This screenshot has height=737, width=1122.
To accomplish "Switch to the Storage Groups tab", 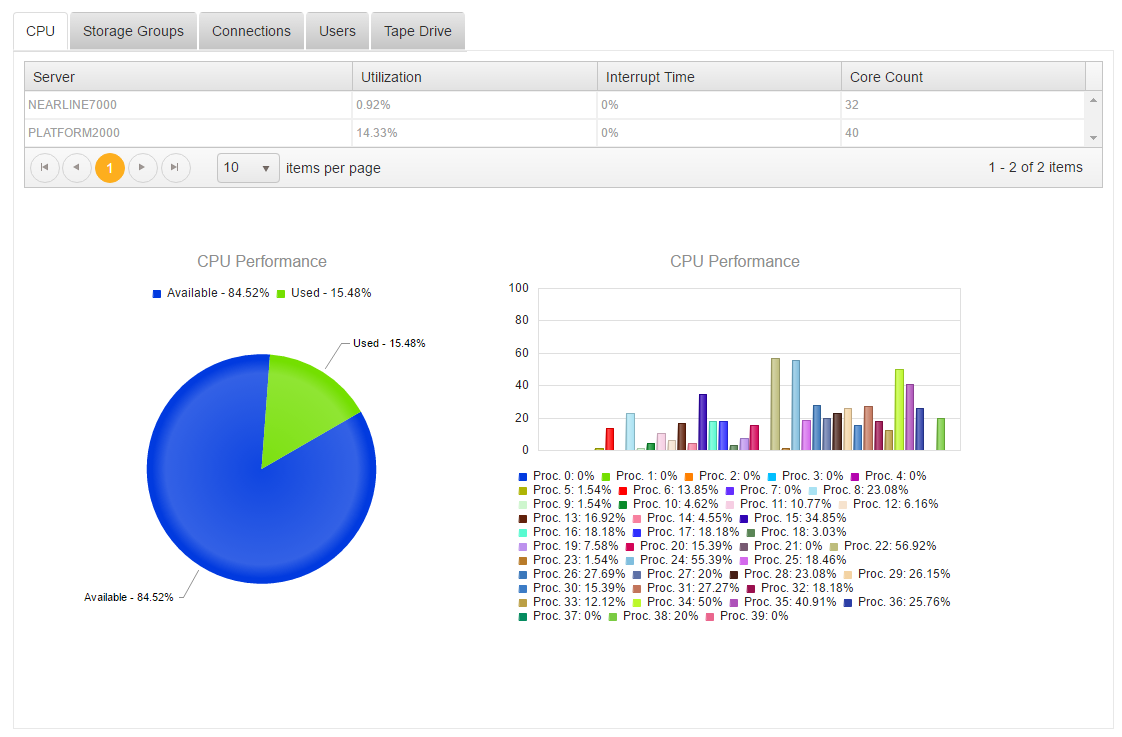I will 133,31.
